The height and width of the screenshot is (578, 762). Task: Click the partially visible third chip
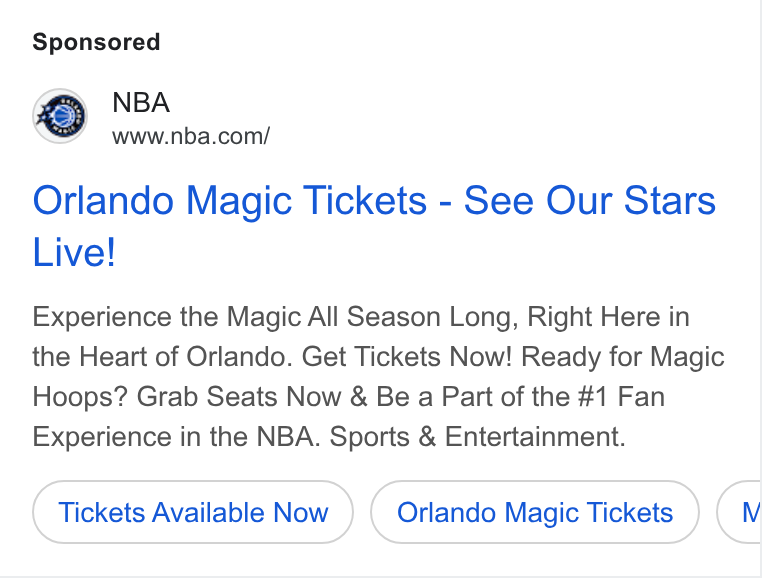pyautogui.click(x=739, y=512)
